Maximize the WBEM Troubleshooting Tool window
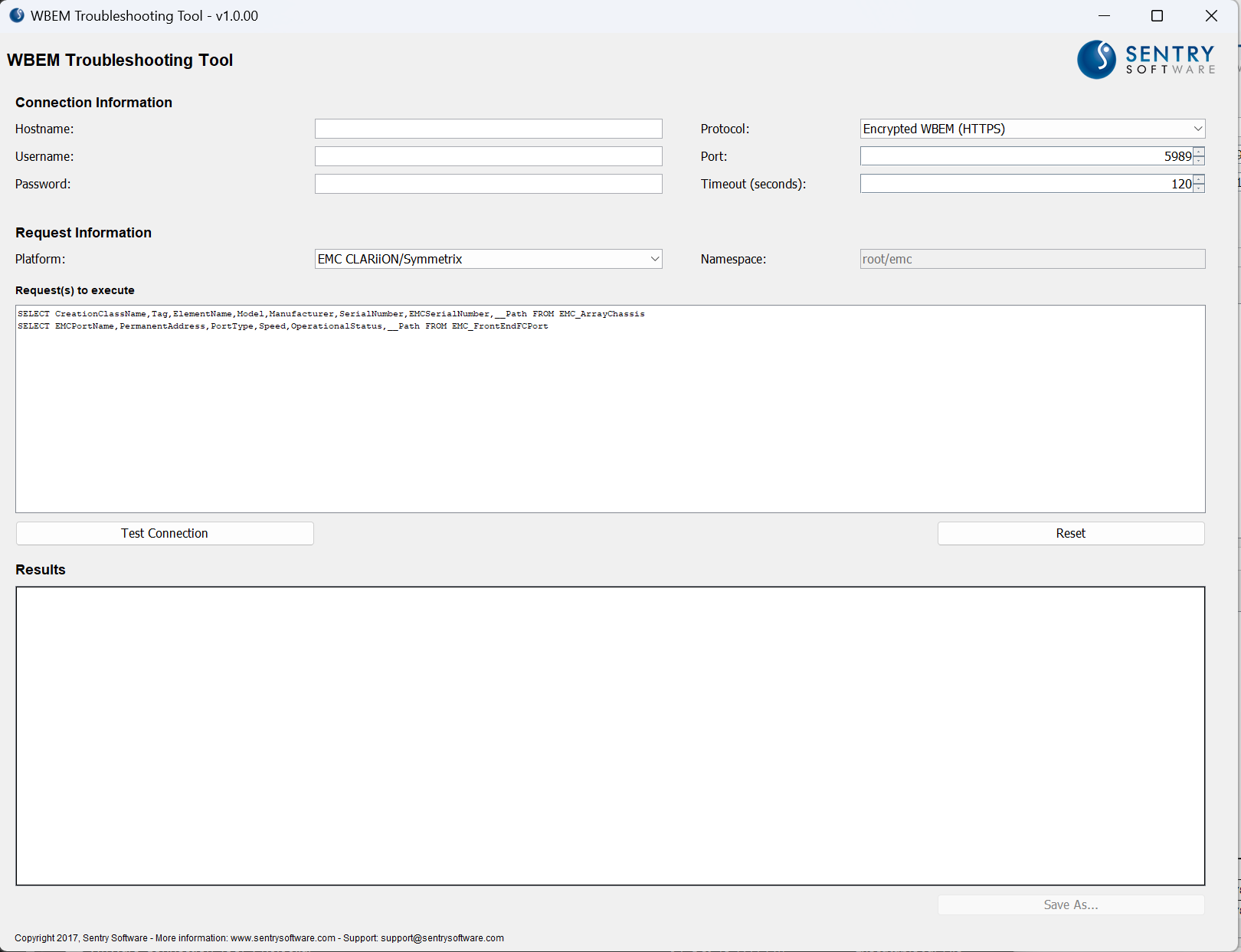This screenshot has width=1241, height=952. 1157,16
